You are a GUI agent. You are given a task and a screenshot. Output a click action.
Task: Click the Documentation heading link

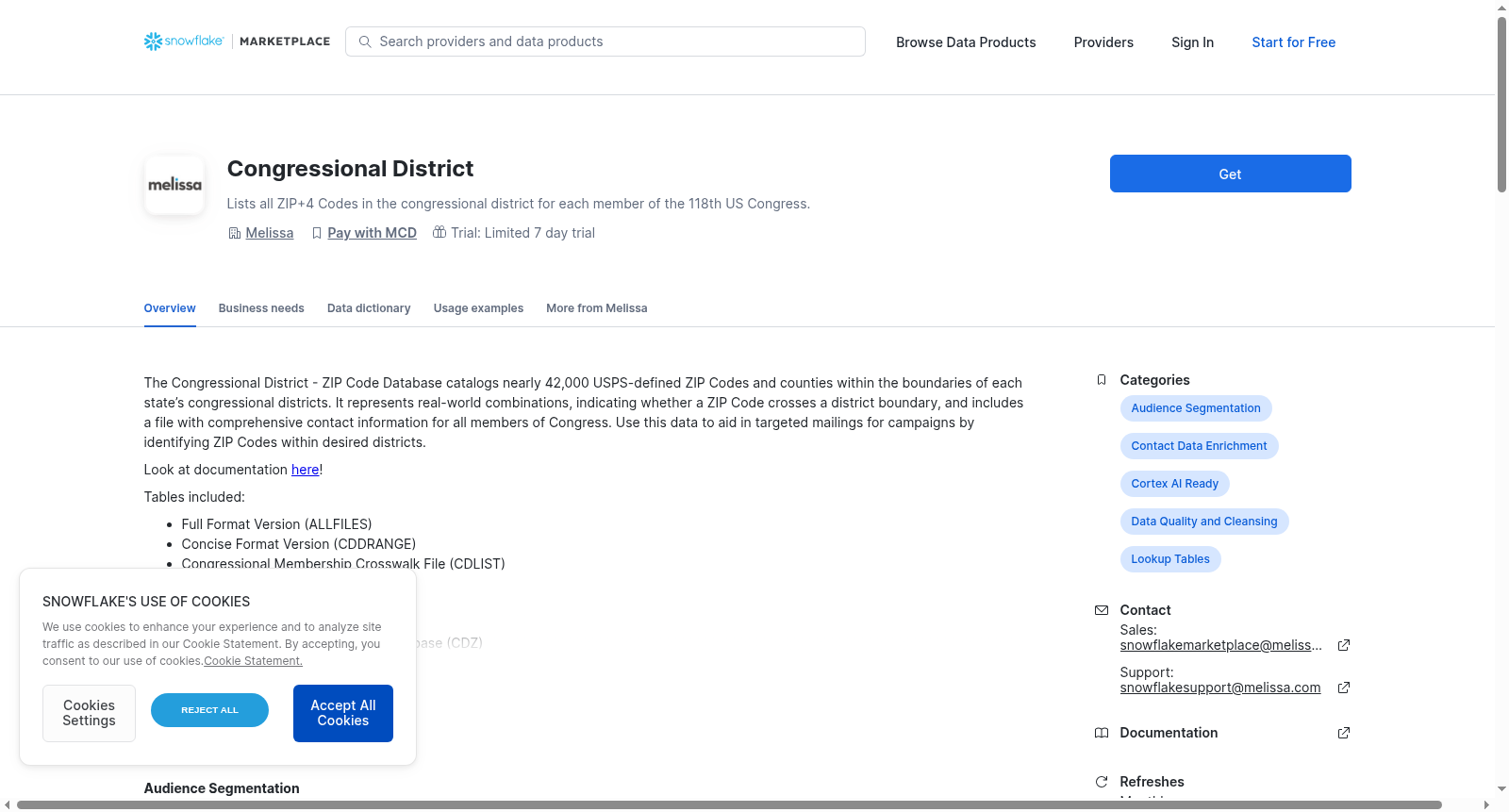pos(1169,733)
